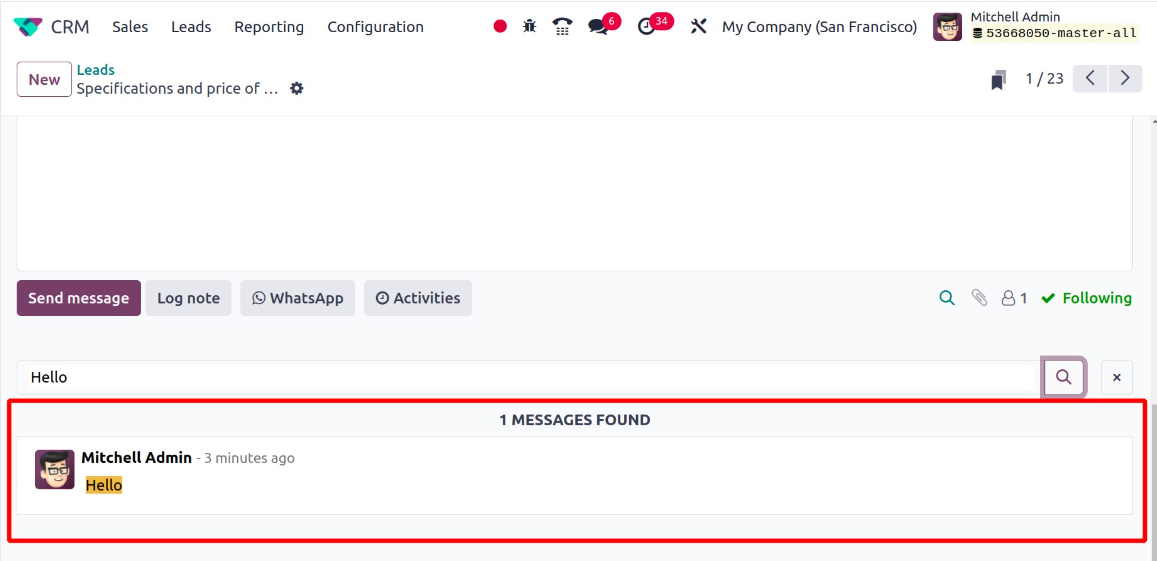This screenshot has width=1157, height=561.
Task: Click the 3 minutes ago timestamp
Action: pyautogui.click(x=249, y=458)
